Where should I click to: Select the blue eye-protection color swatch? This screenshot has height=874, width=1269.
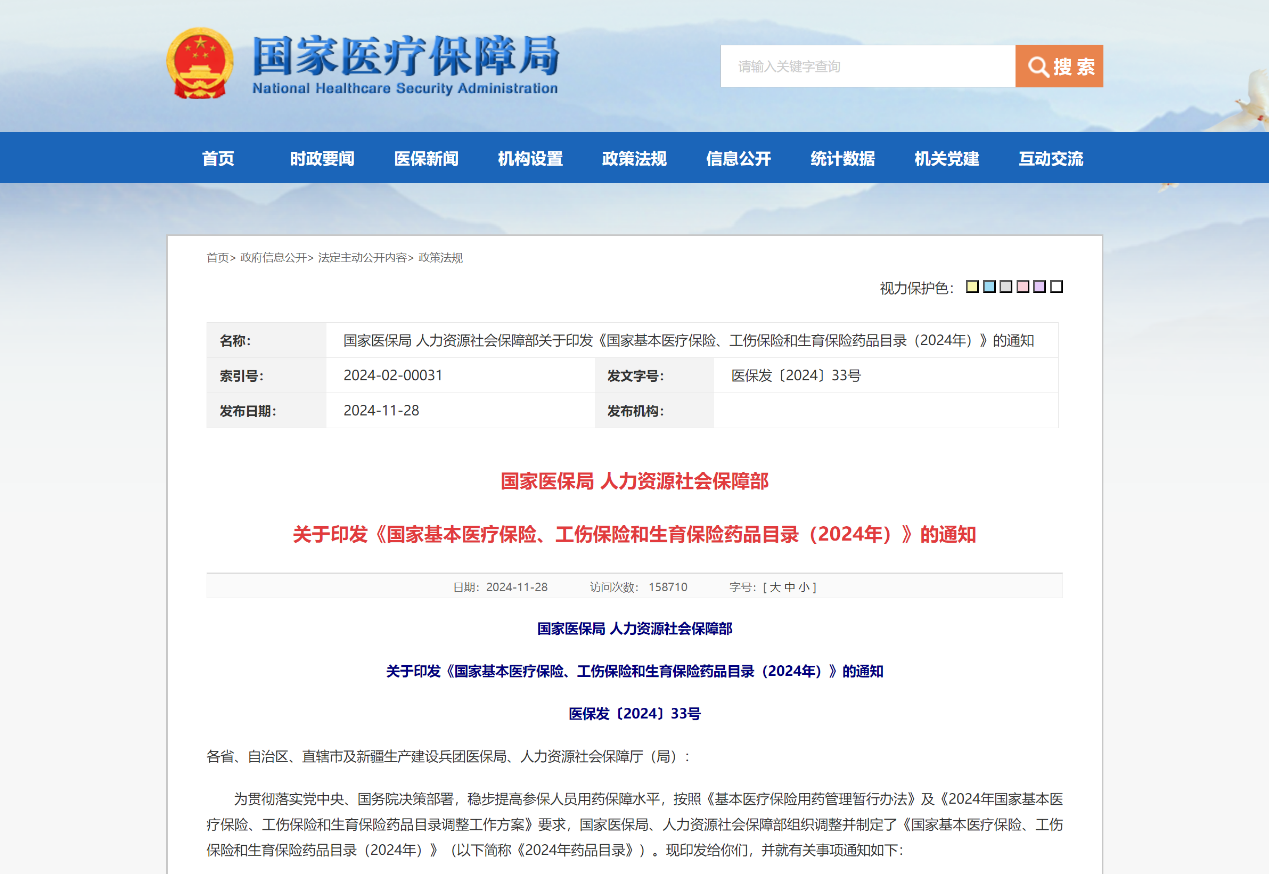pyautogui.click(x=989, y=287)
